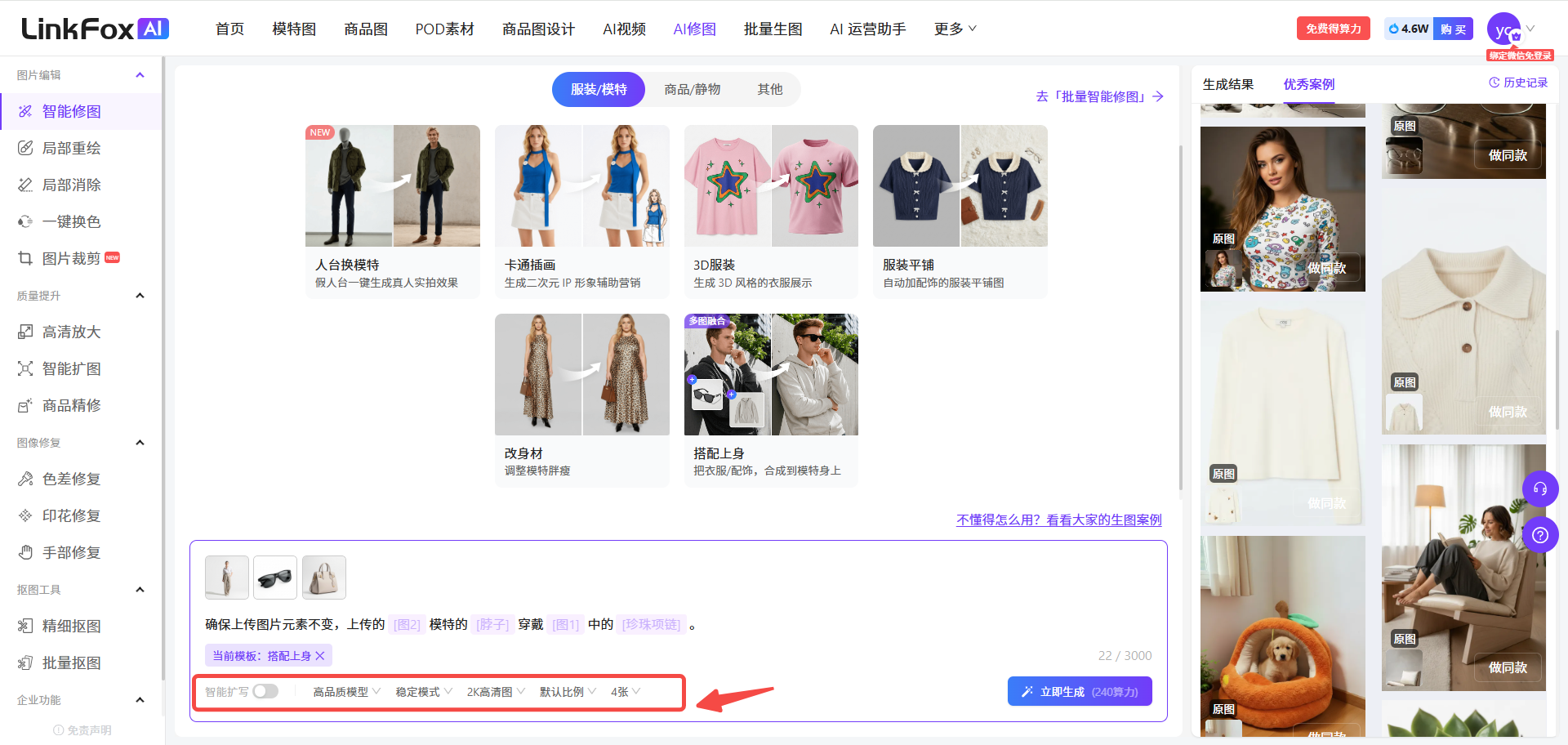Open the avatar dropdown arrow

pyautogui.click(x=1530, y=29)
